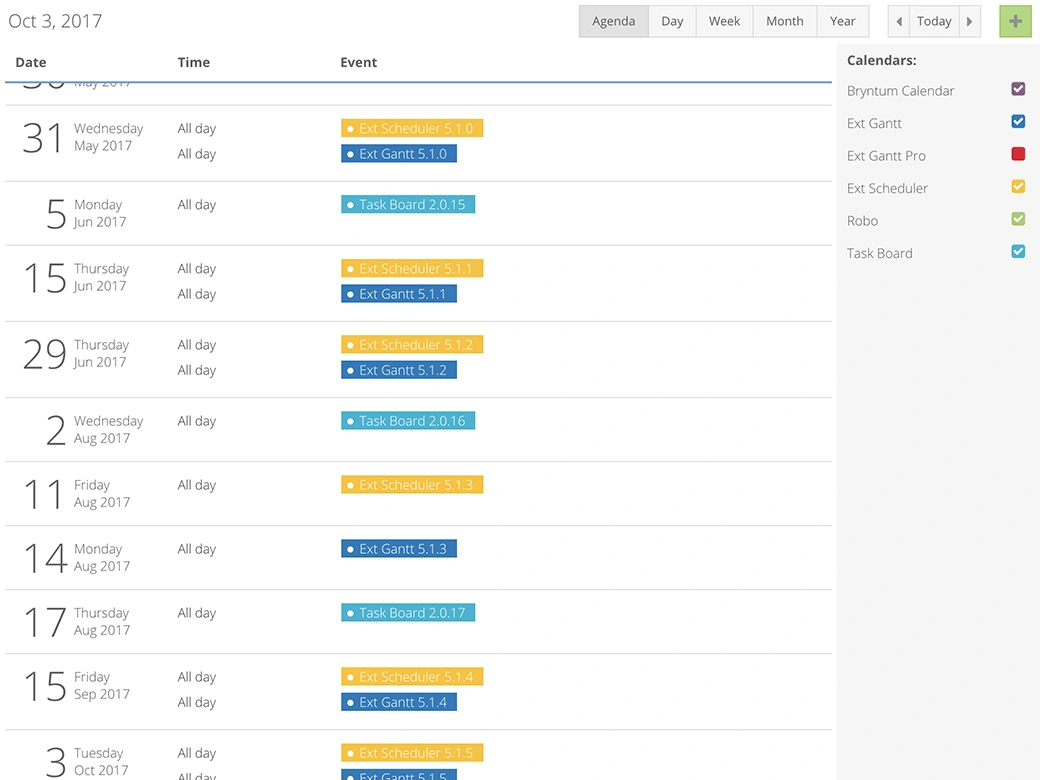Open the Ext Scheduler 5.1.4 event
Screen dimensions: 1040x780
412,677
